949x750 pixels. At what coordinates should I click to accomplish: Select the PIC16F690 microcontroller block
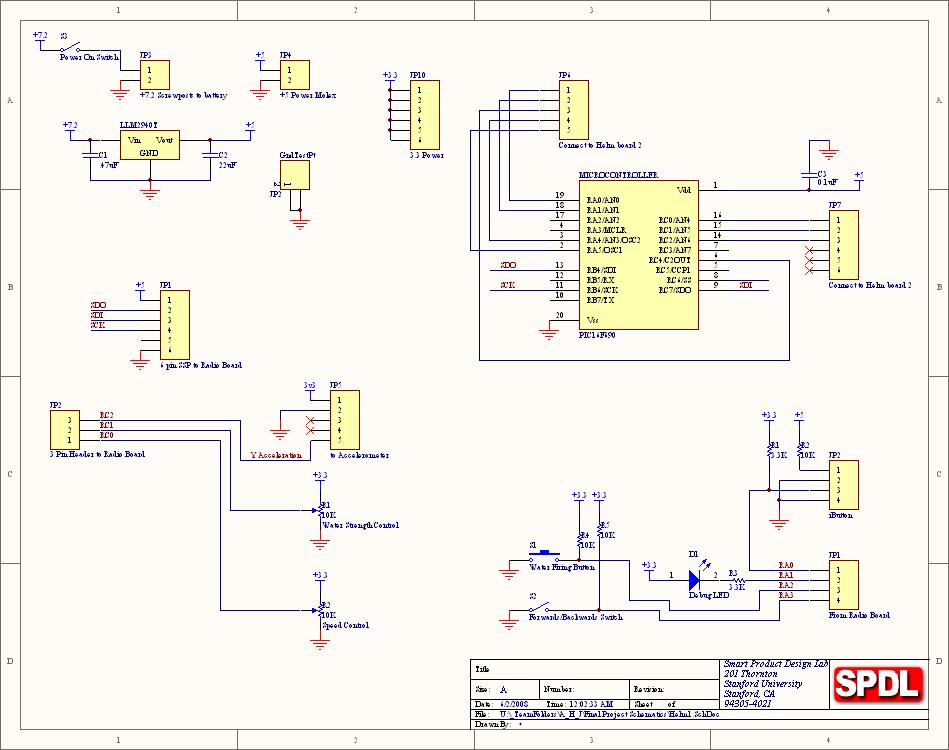(637, 254)
